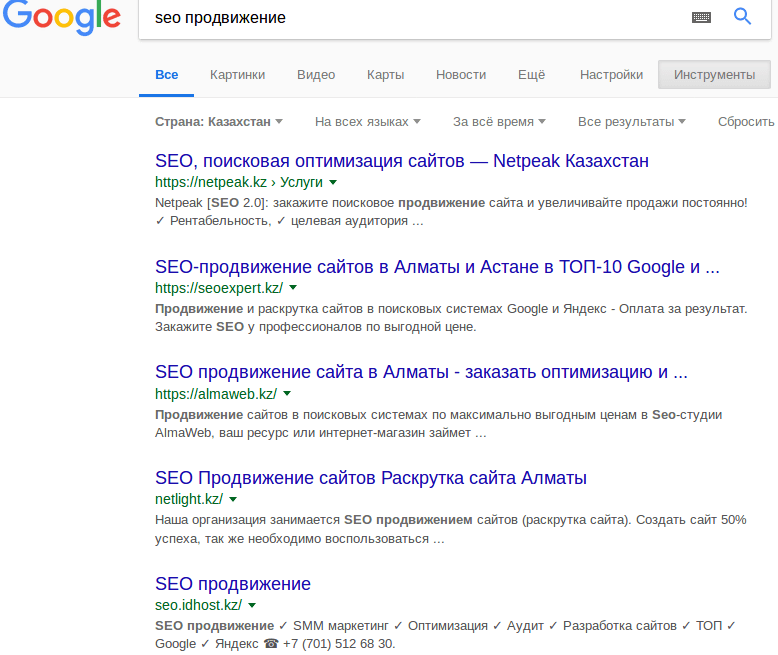This screenshot has height=655, width=778.
Task: Open the Все результаты dropdown
Action: 632,122
